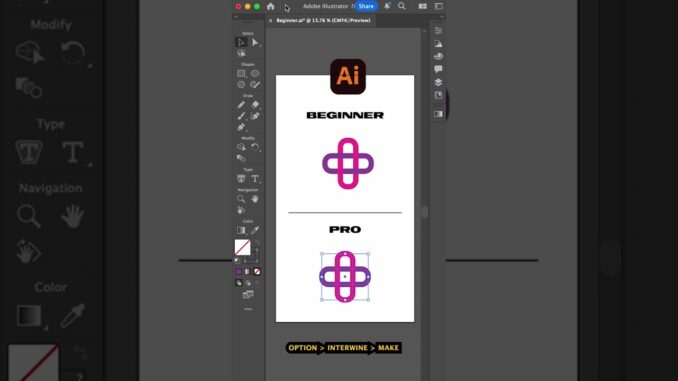Apply Gradient mode button below fill
The height and width of the screenshot is (381, 678).
(247, 272)
